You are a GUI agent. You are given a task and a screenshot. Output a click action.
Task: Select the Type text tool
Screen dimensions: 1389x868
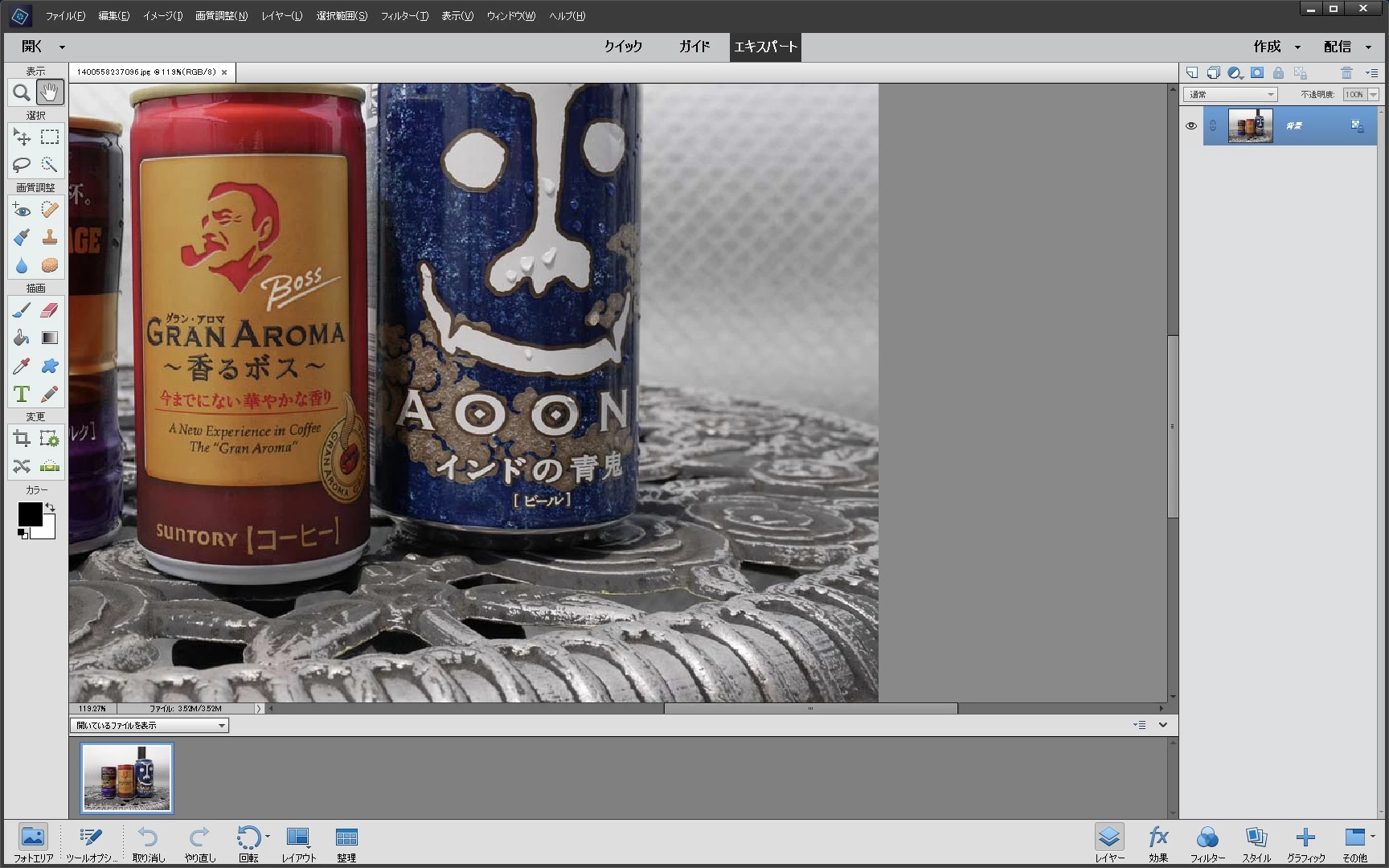[22, 394]
